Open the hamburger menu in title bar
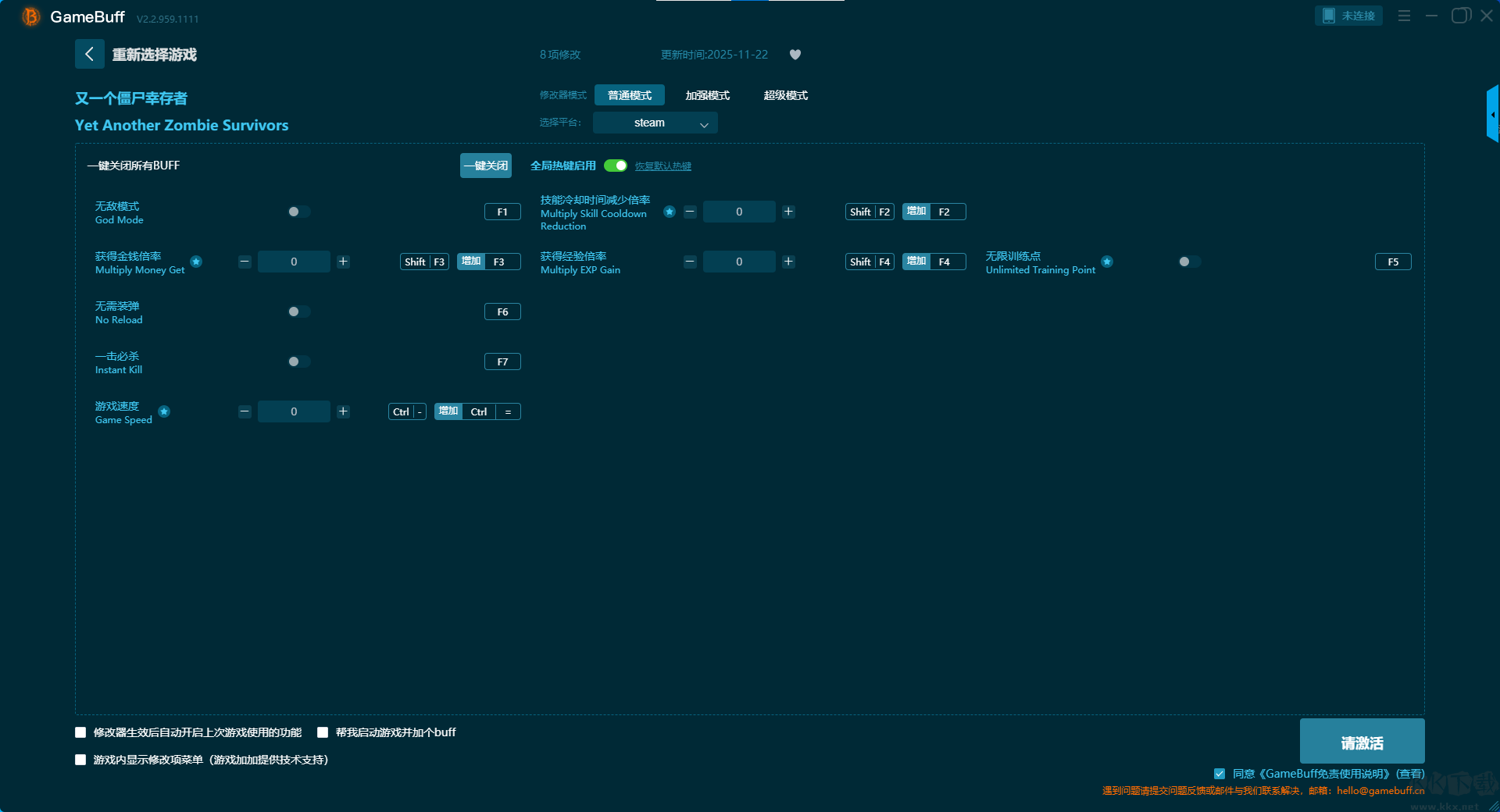This screenshot has width=1500, height=812. click(1404, 16)
